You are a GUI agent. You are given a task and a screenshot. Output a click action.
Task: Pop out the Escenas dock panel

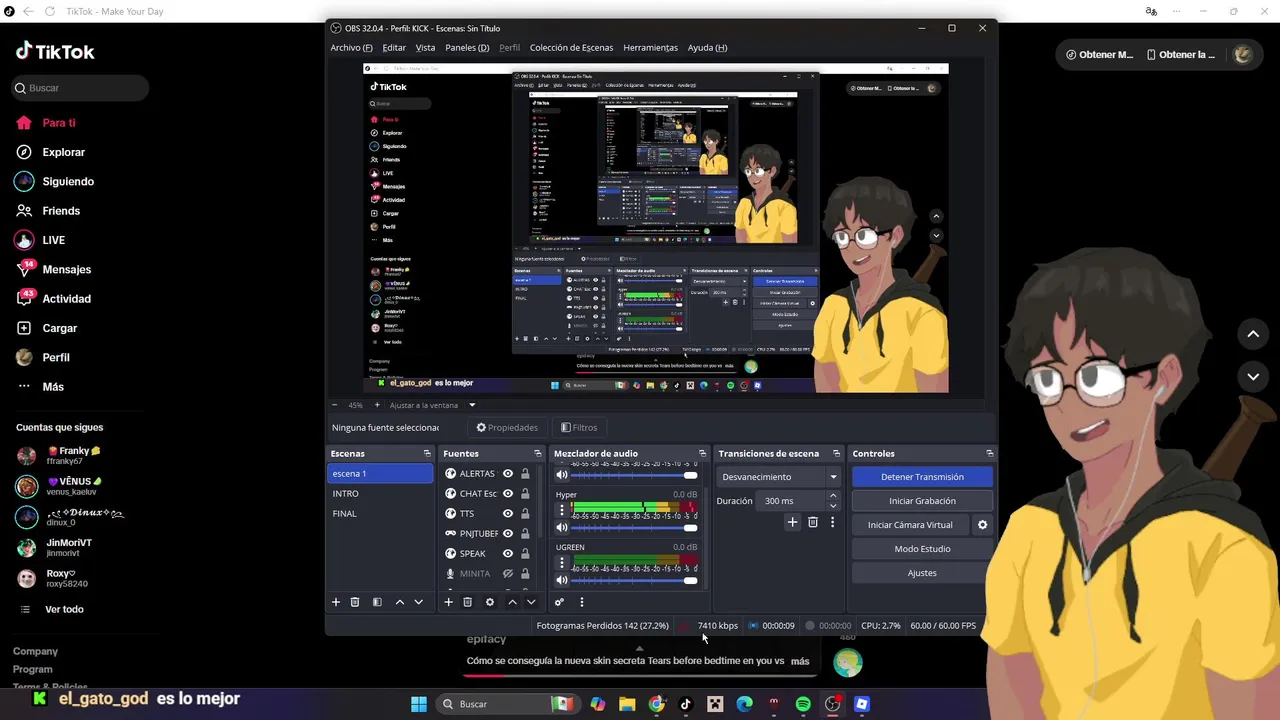pos(427,453)
